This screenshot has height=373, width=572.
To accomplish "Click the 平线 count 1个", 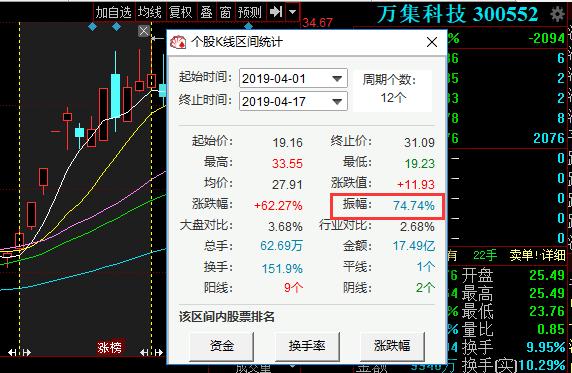I will tap(425, 266).
